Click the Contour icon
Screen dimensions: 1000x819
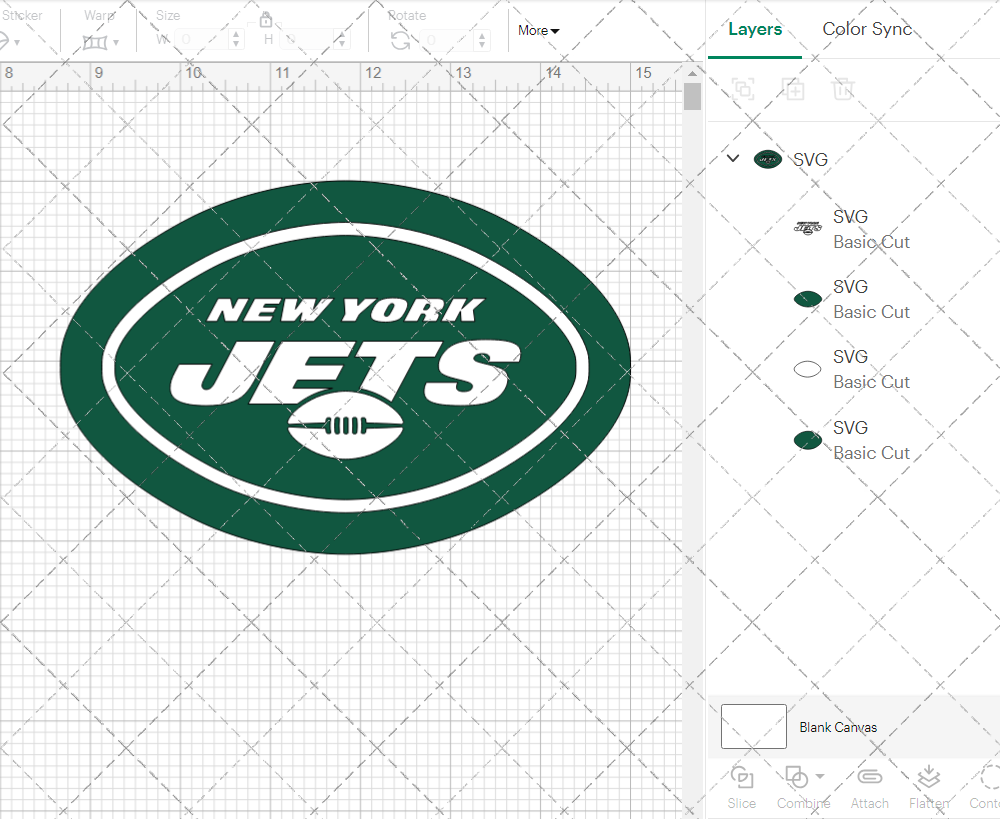988,778
